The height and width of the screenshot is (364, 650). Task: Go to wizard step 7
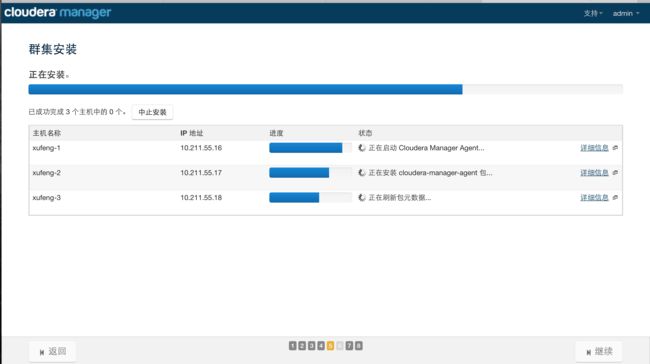(x=349, y=345)
